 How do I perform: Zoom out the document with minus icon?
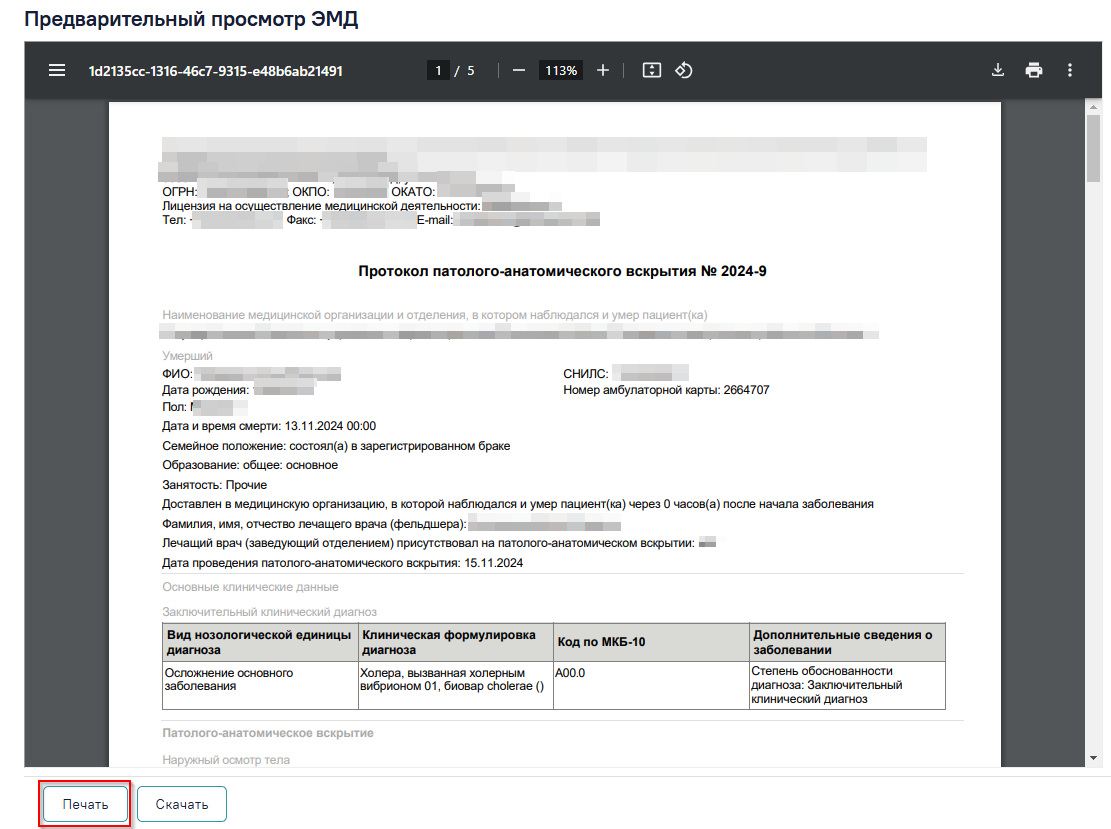pos(519,70)
